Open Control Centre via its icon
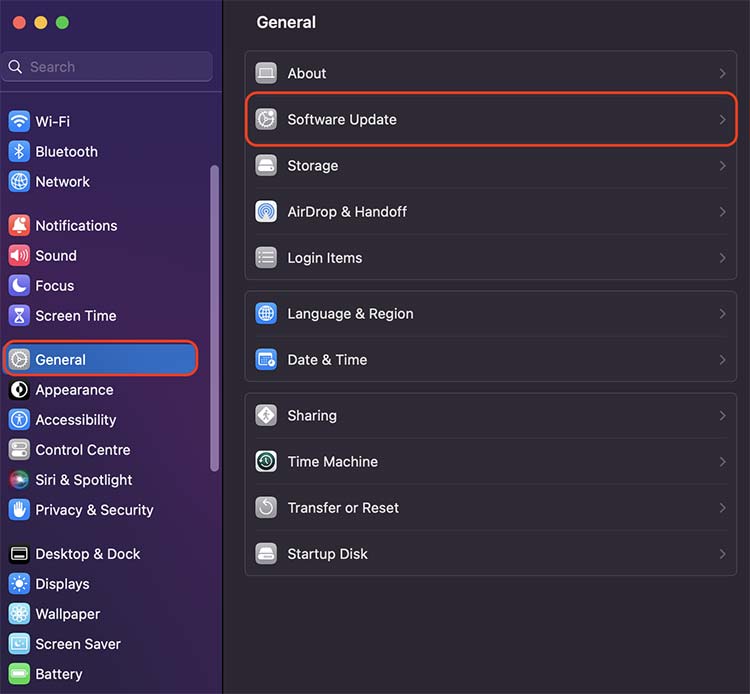This screenshot has height=694, width=750. coord(19,450)
